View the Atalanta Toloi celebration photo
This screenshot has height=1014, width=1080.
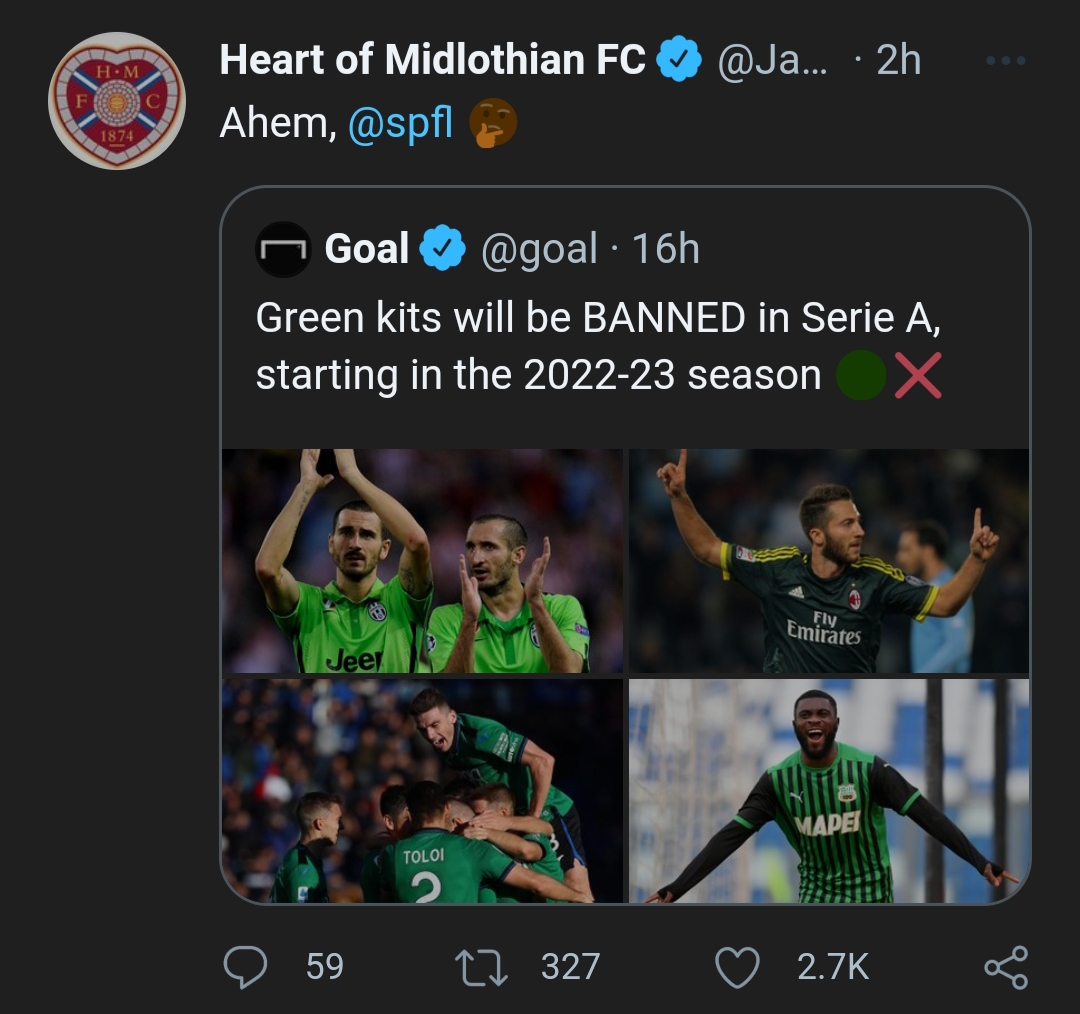pyautogui.click(x=422, y=791)
